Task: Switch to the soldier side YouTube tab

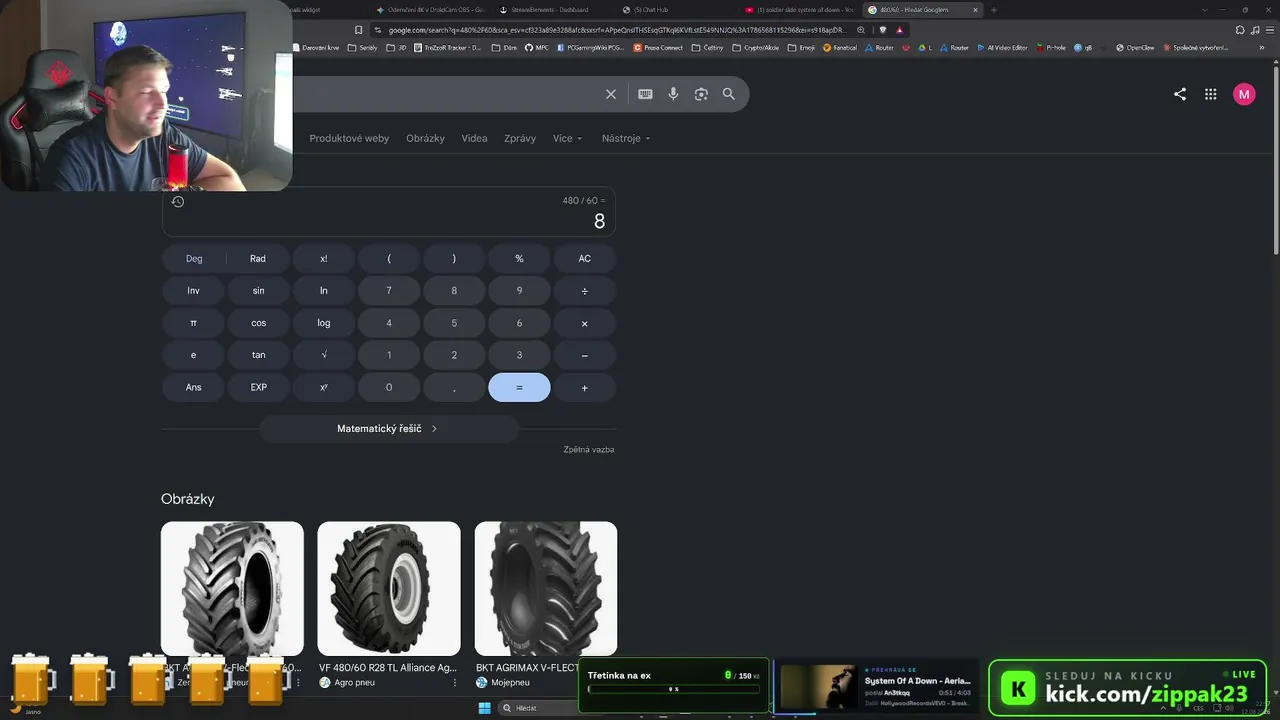Action: point(800,10)
